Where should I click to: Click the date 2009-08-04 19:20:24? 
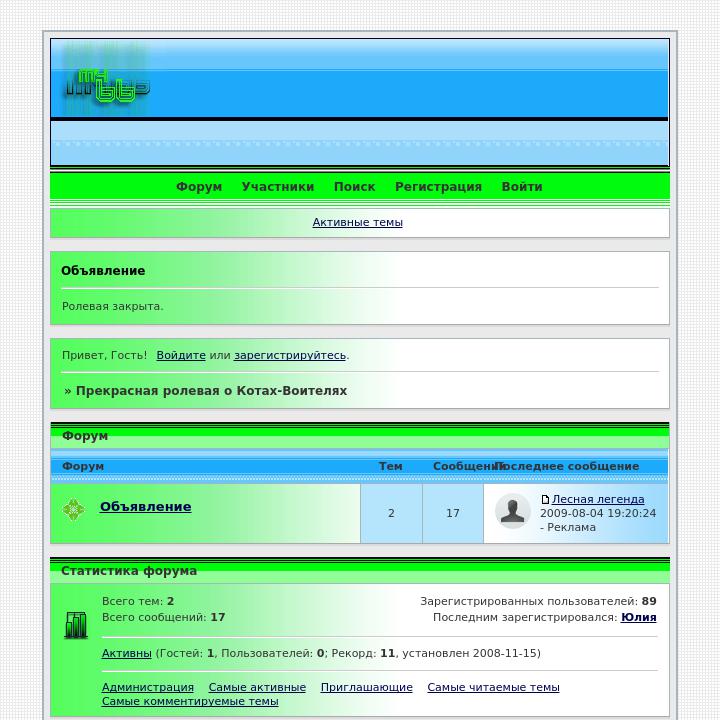pyautogui.click(x=598, y=513)
